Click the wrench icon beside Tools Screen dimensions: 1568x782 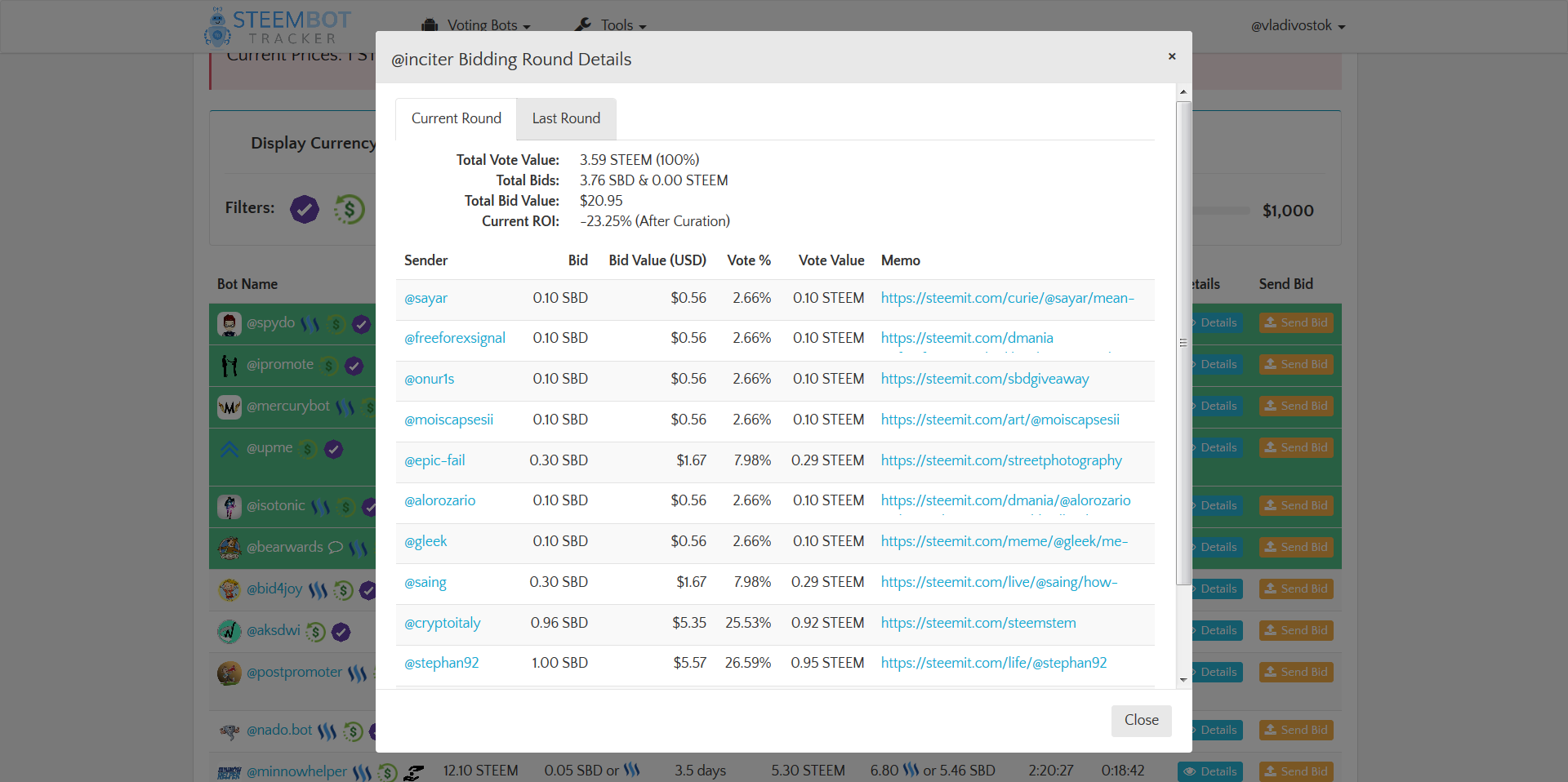click(x=583, y=24)
